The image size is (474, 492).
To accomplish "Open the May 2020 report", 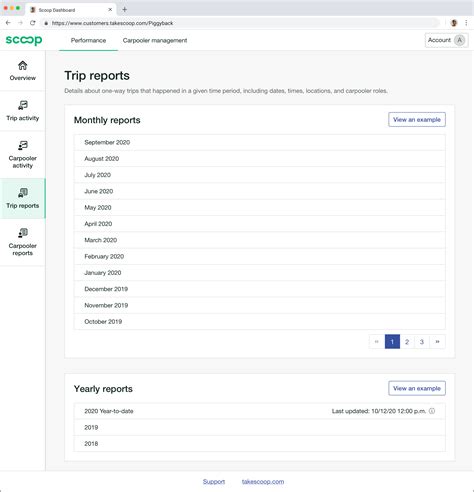I will tap(260, 208).
